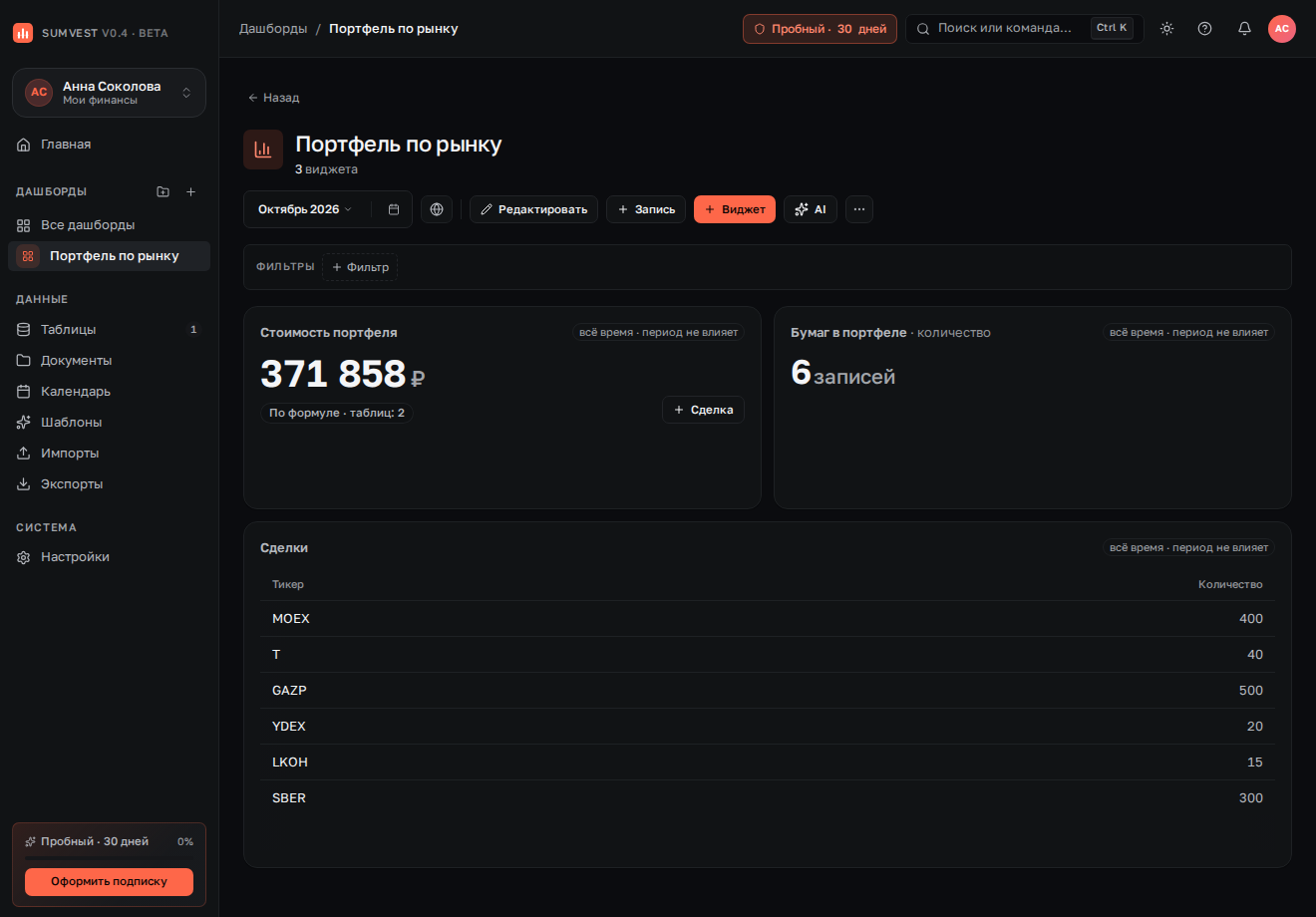This screenshot has width=1316, height=917.
Task: Click the plus icon to add a dashboard
Action: (191, 191)
